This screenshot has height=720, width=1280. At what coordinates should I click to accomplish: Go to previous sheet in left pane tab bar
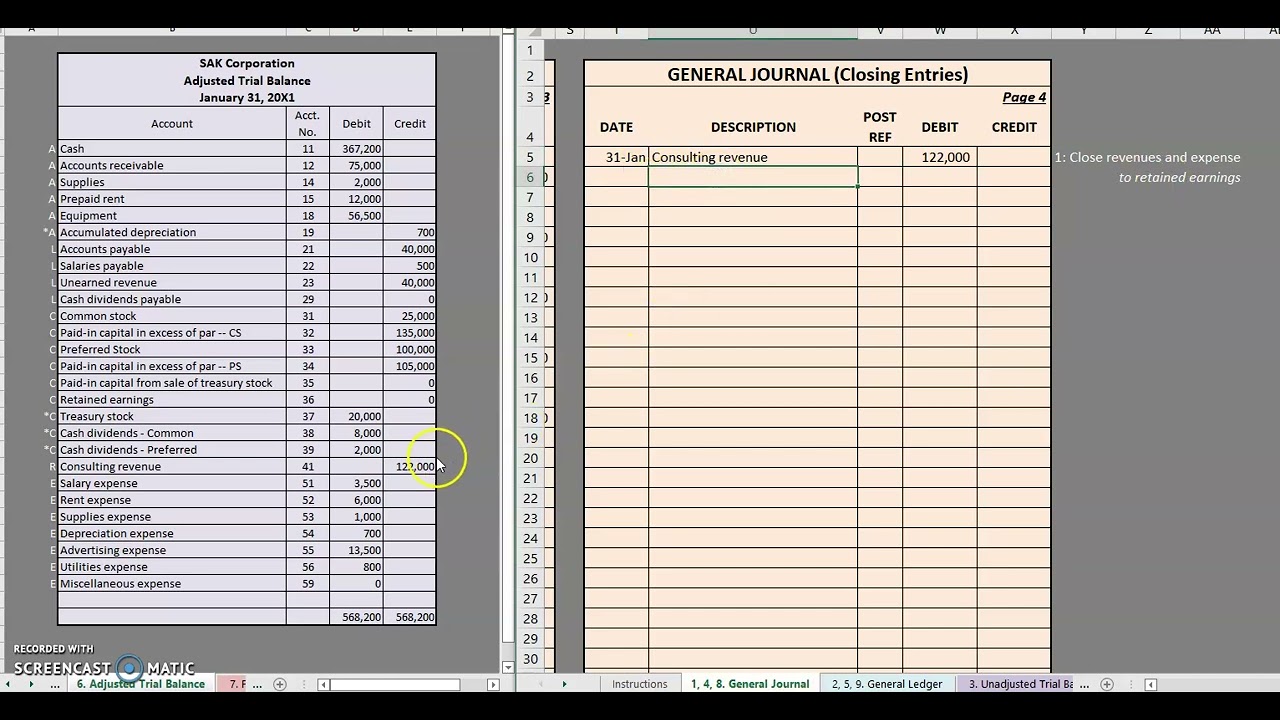click(x=9, y=685)
